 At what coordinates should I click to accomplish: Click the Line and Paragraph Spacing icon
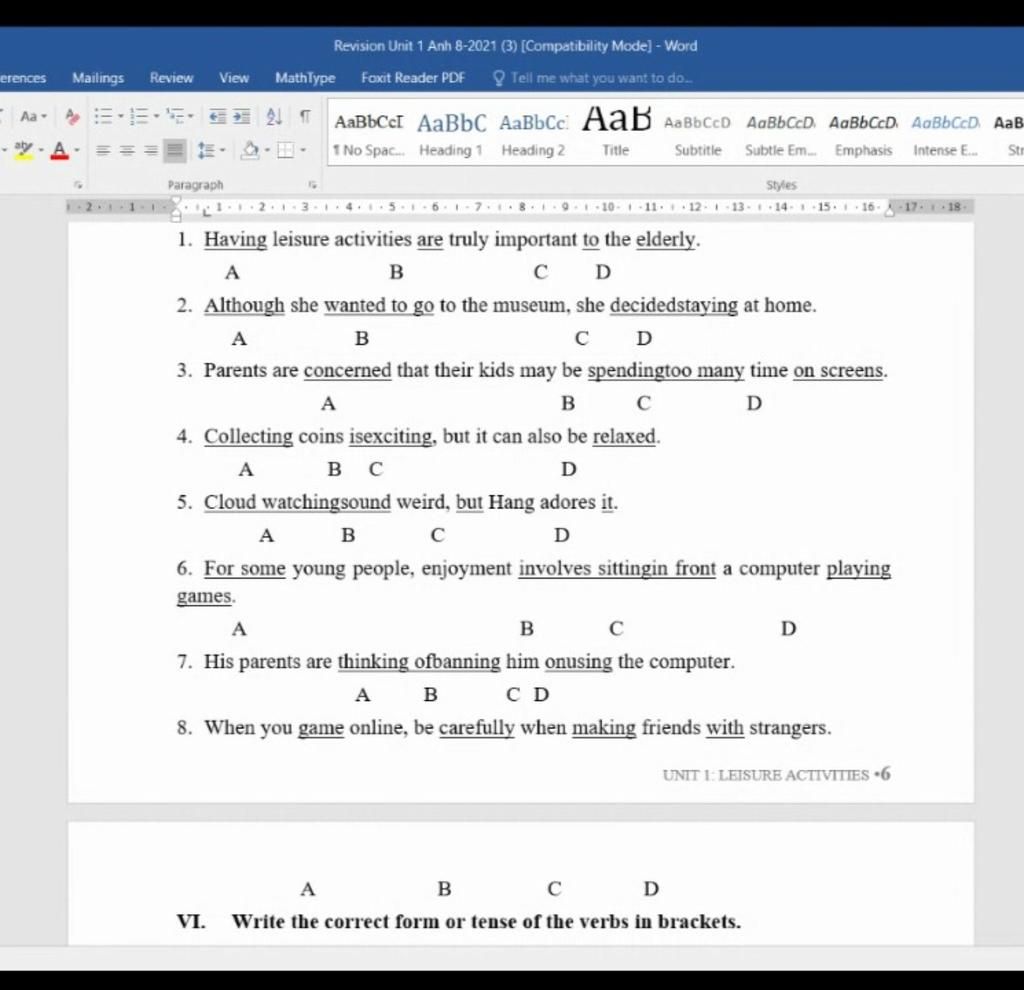(206, 151)
